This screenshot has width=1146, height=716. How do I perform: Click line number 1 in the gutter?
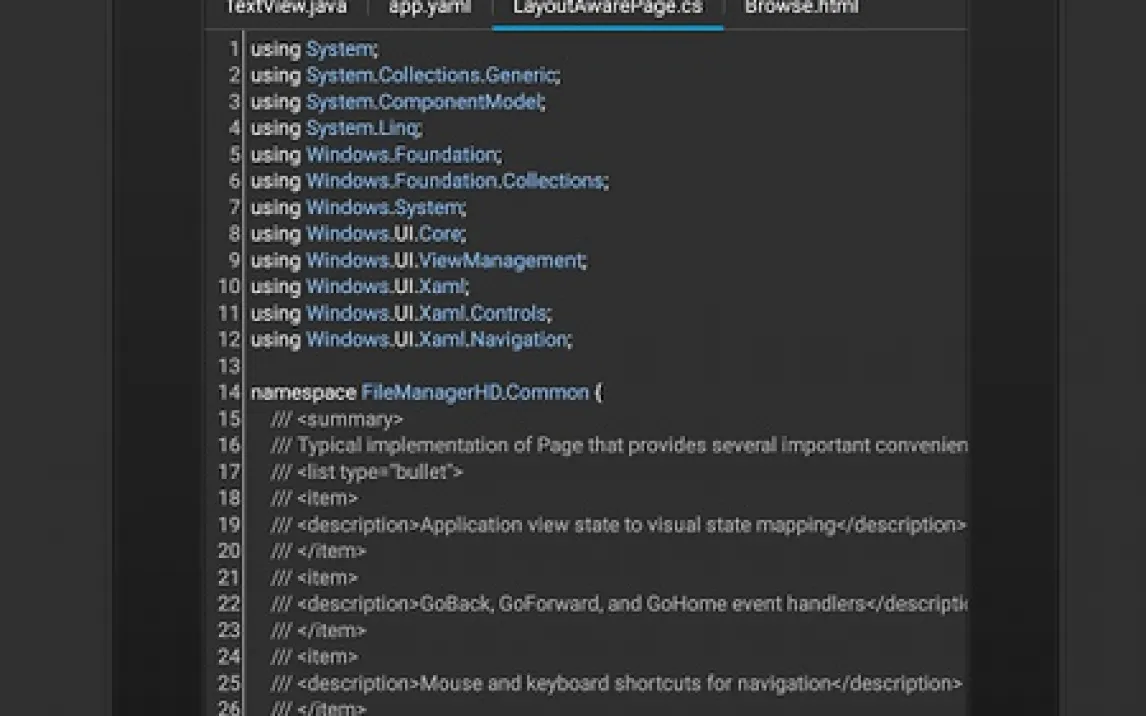pos(234,49)
